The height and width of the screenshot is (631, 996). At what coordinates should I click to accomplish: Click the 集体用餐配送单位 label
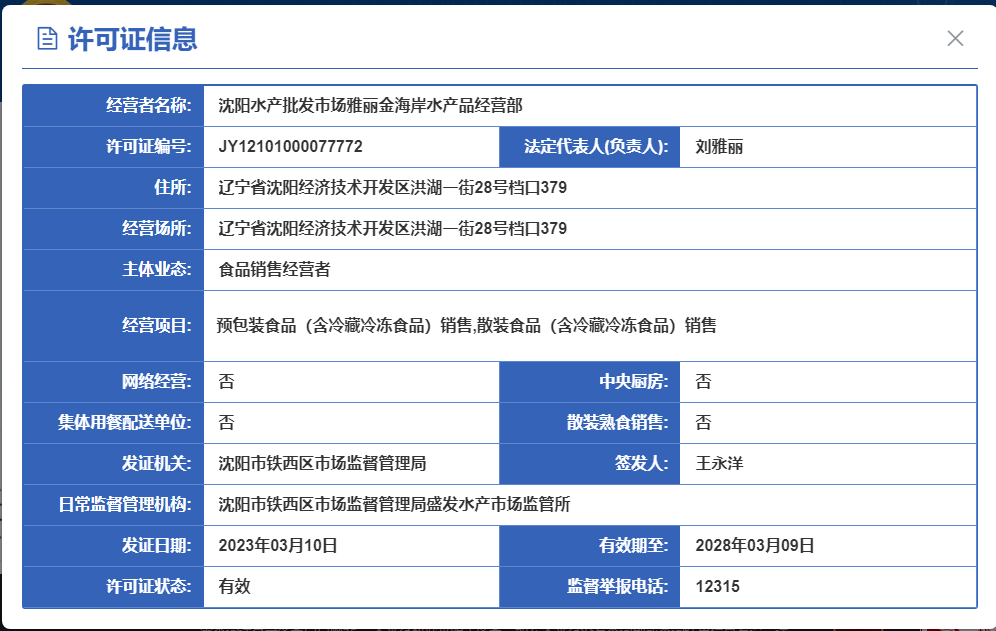coord(125,423)
